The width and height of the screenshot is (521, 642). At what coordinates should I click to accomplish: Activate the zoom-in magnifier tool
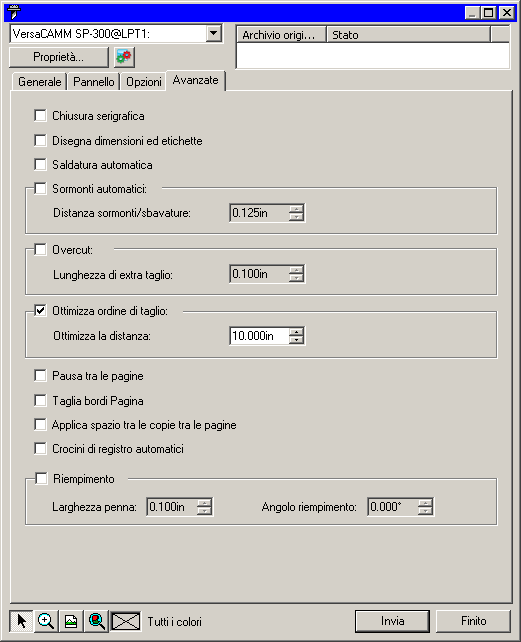[x=46, y=621]
